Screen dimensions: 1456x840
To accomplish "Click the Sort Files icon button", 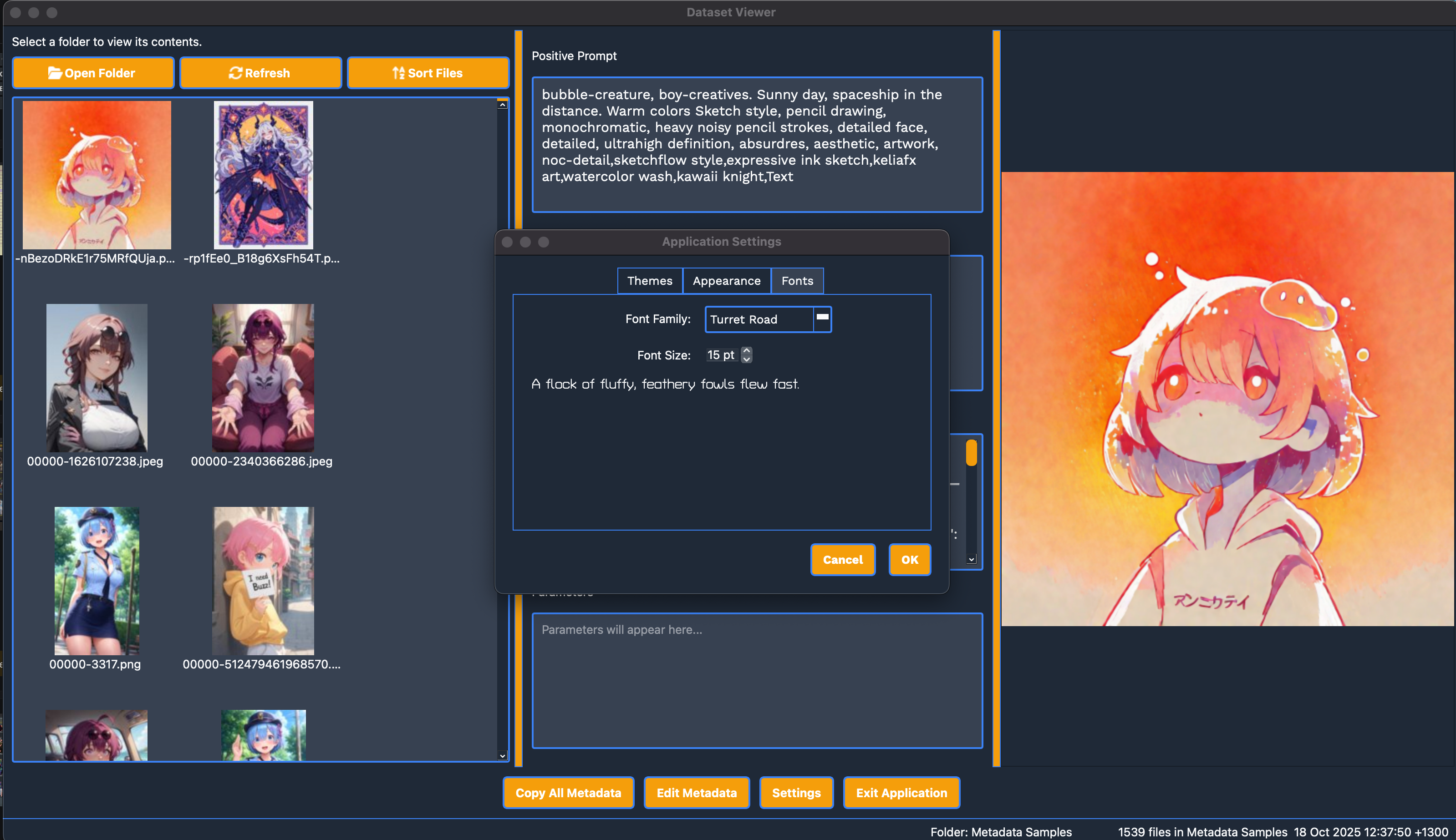I will click(428, 73).
